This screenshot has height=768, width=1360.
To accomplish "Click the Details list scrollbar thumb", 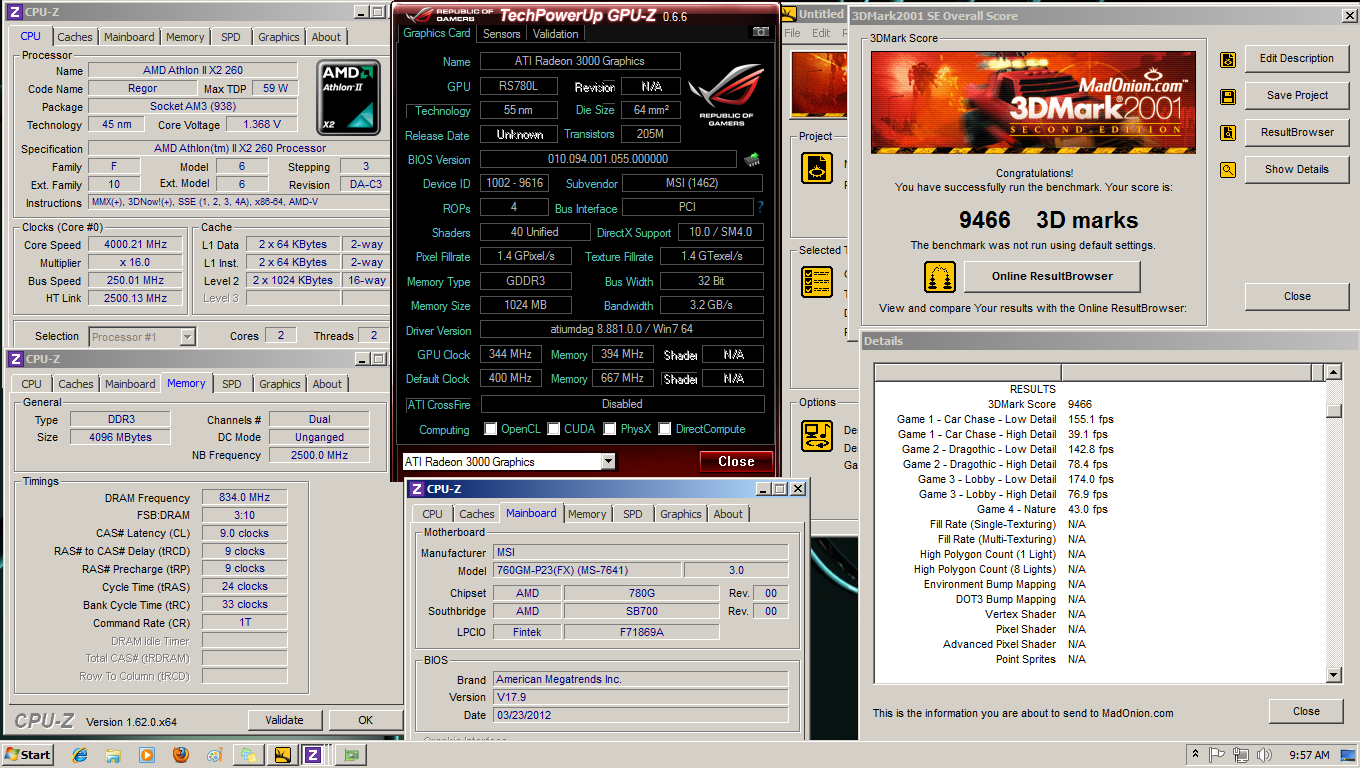I will click(1333, 411).
